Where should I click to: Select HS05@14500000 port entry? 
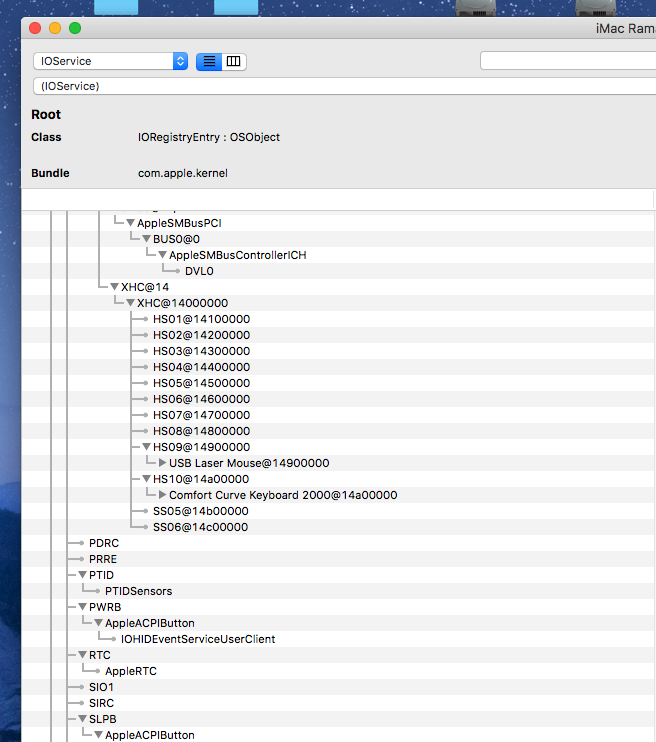click(201, 383)
